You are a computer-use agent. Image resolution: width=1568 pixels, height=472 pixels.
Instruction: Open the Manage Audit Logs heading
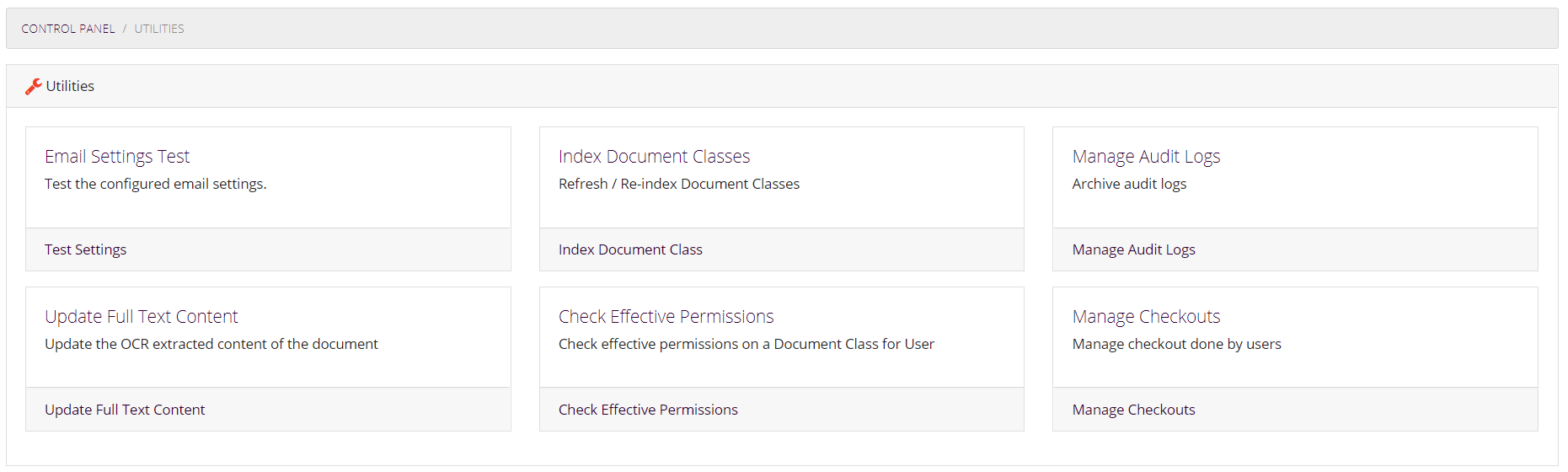click(1146, 157)
